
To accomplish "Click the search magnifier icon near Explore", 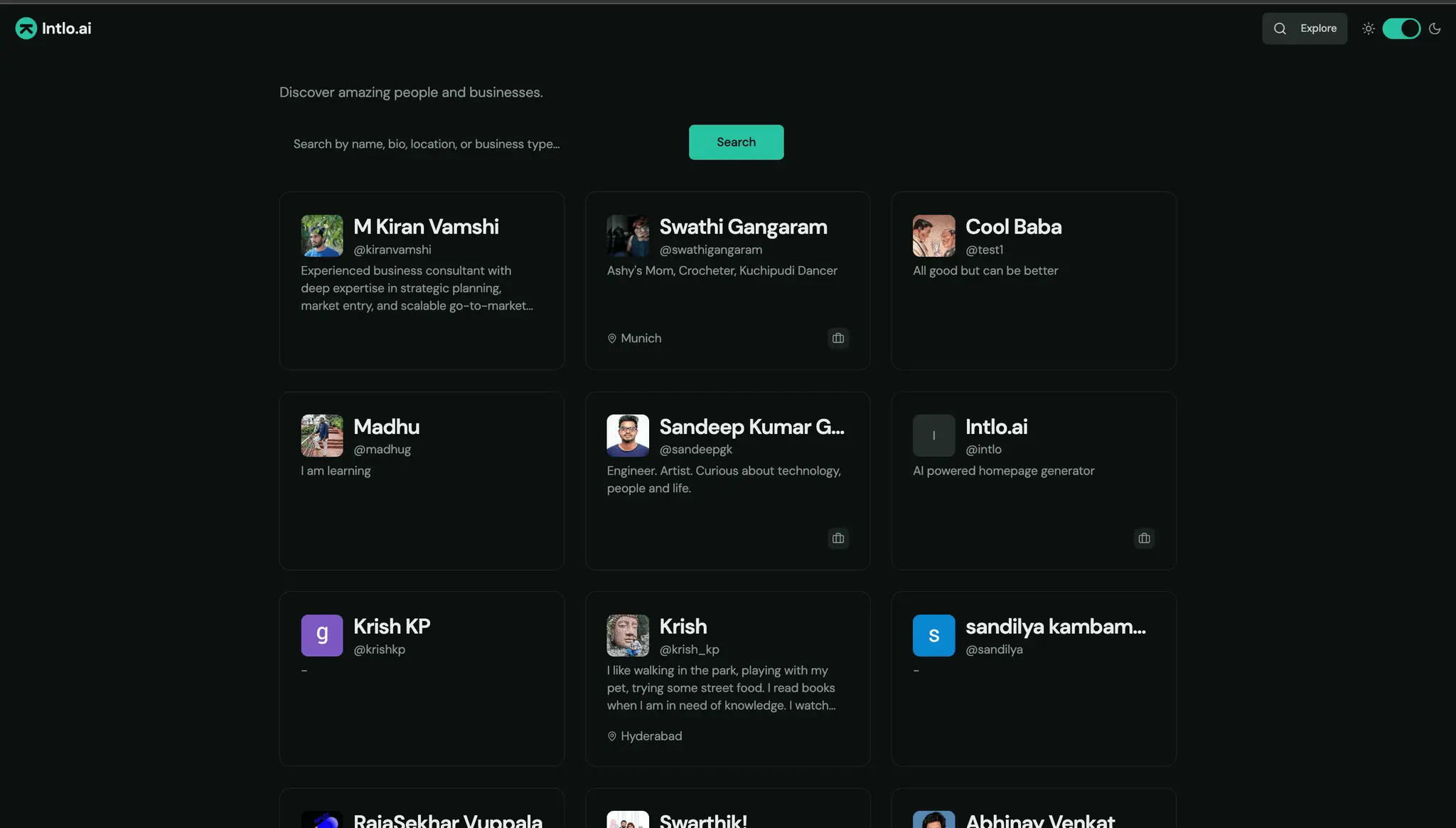I will point(1280,28).
